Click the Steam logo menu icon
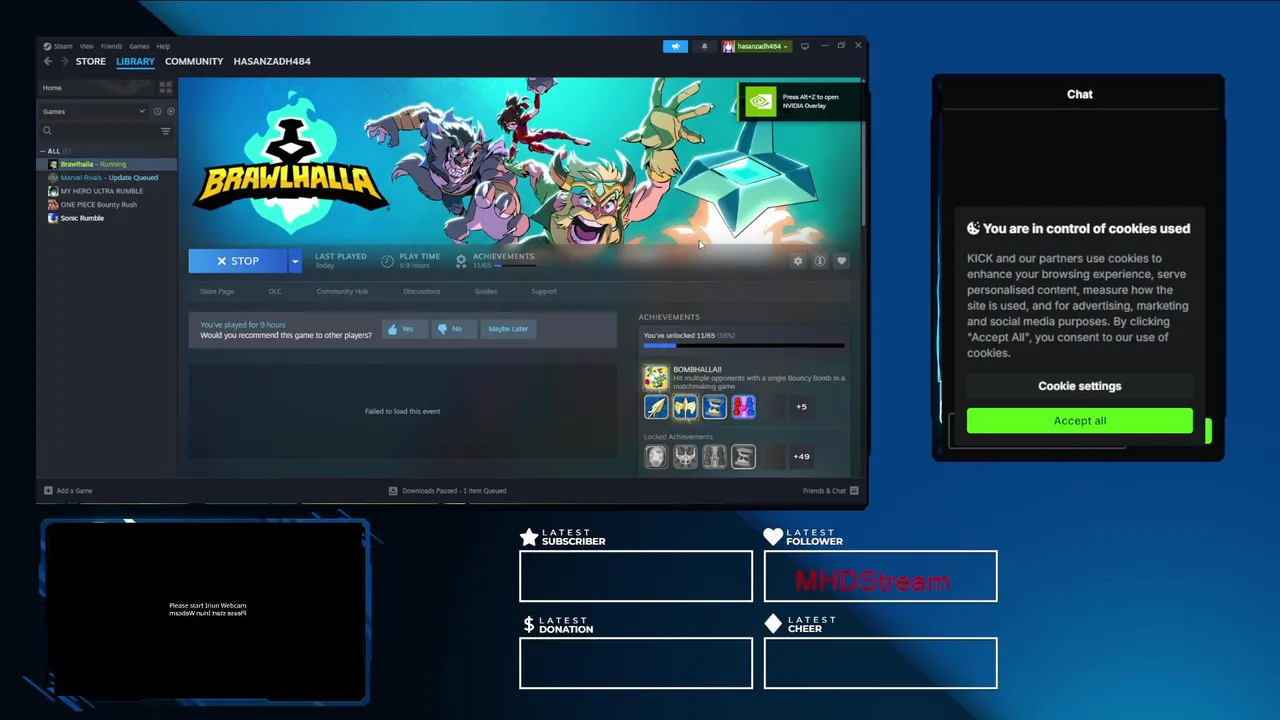 (x=47, y=46)
